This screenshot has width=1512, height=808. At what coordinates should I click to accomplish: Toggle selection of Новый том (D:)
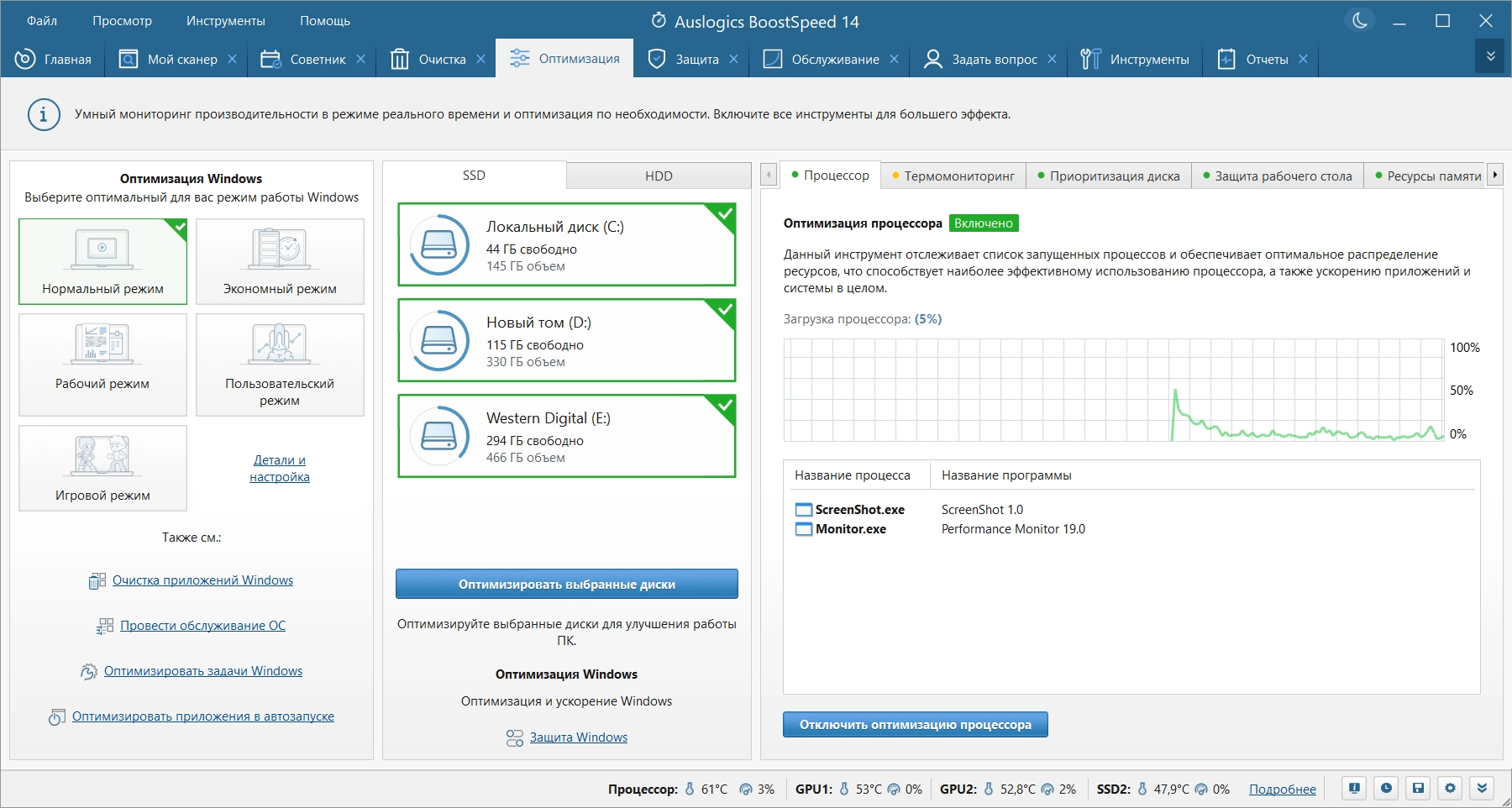click(x=567, y=340)
